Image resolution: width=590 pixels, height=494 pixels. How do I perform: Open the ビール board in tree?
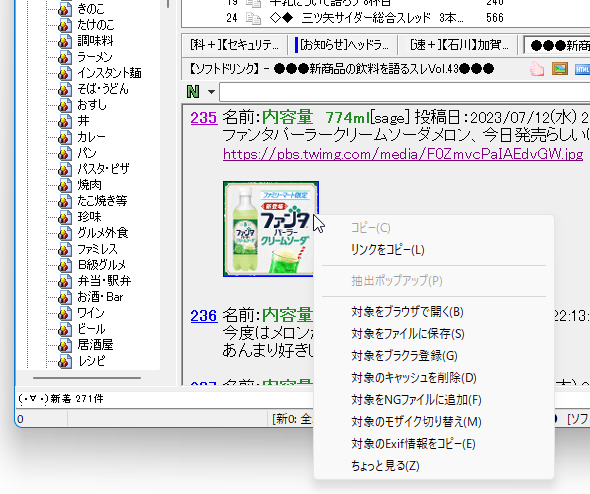coord(91,329)
